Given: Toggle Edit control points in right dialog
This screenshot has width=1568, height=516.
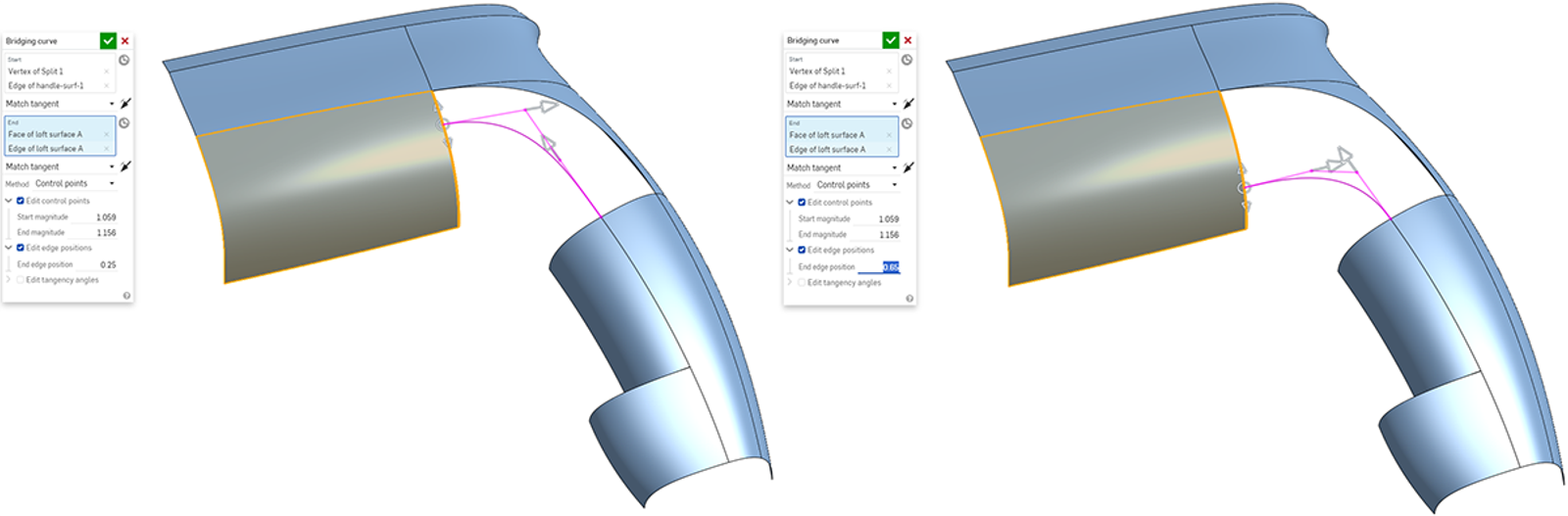Looking at the screenshot, I should (x=802, y=203).
